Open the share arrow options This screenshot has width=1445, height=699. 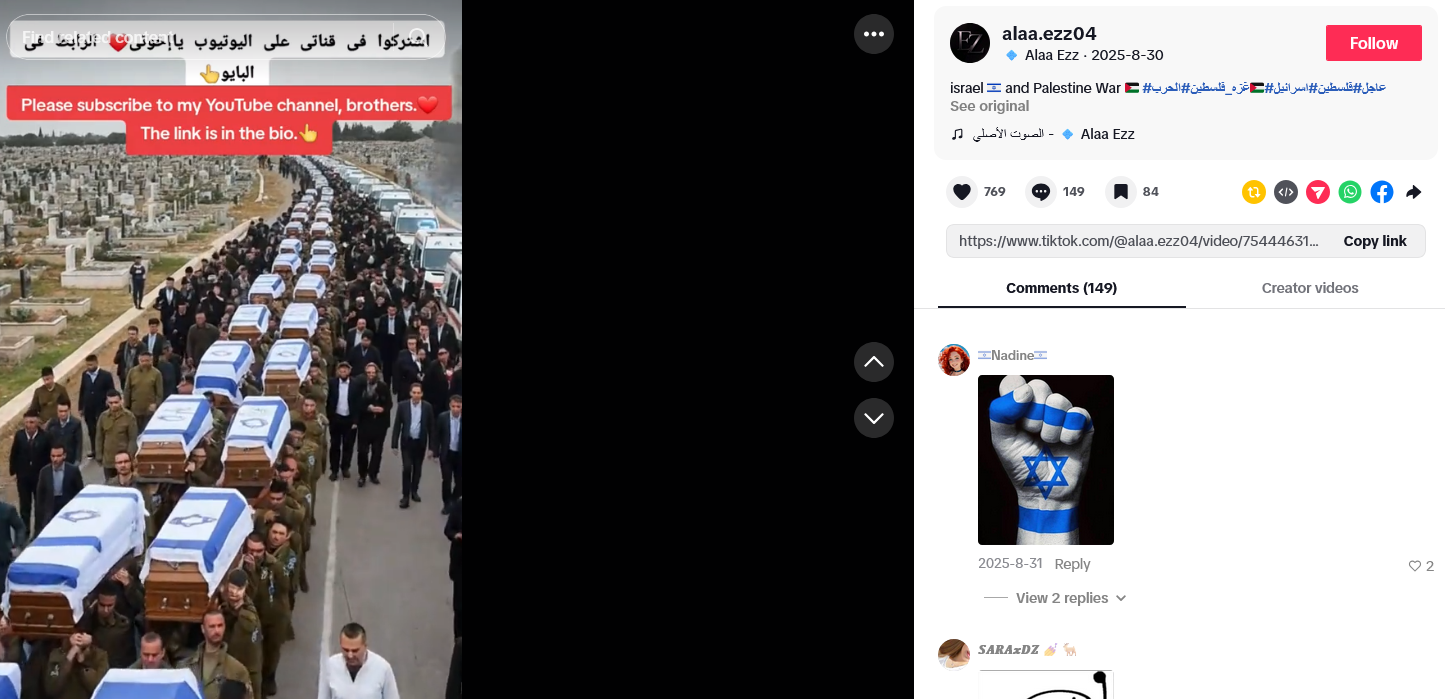point(1414,192)
